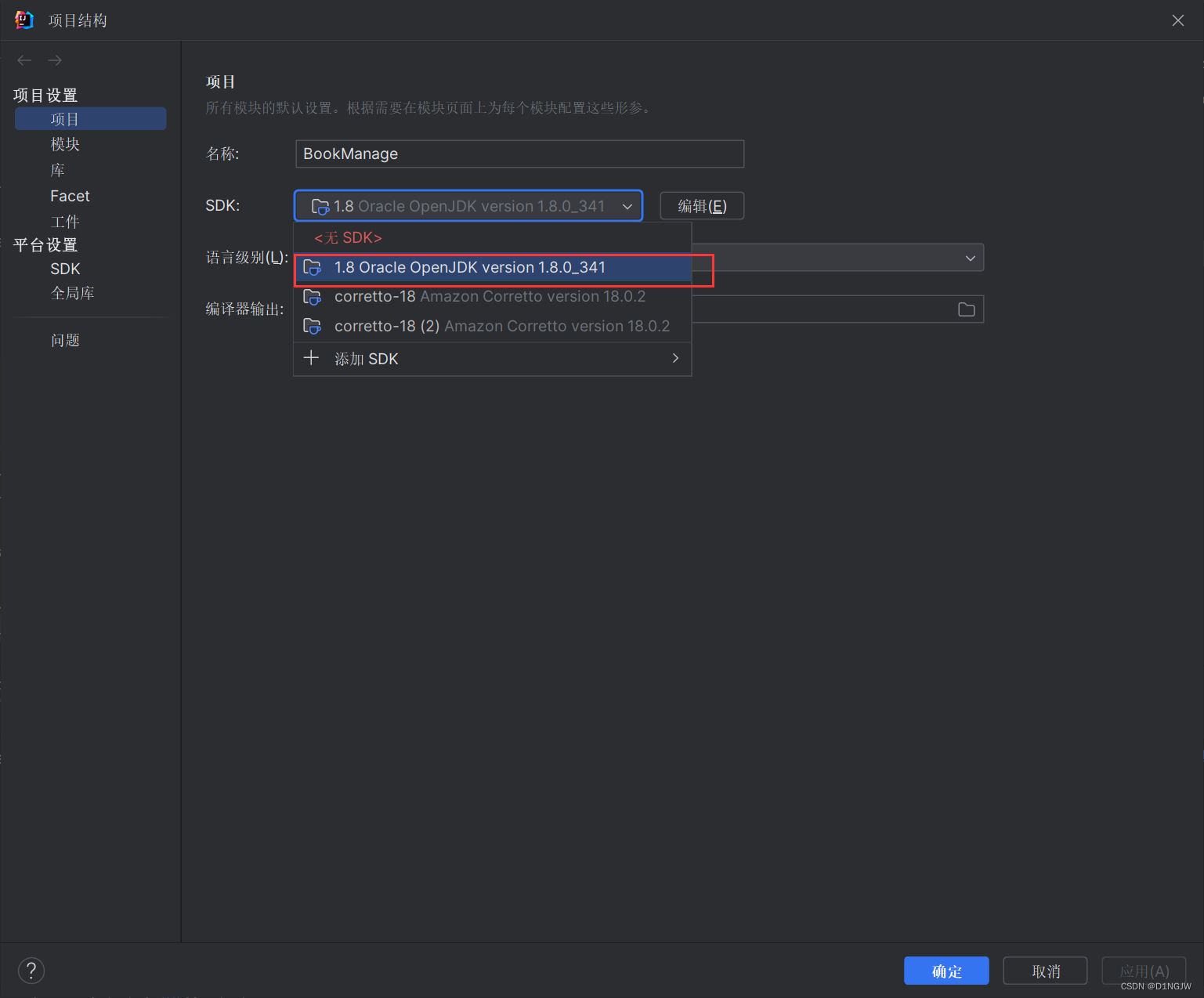This screenshot has height=998, width=1204.
Task: Open 库 in the sidebar
Action: [57, 170]
